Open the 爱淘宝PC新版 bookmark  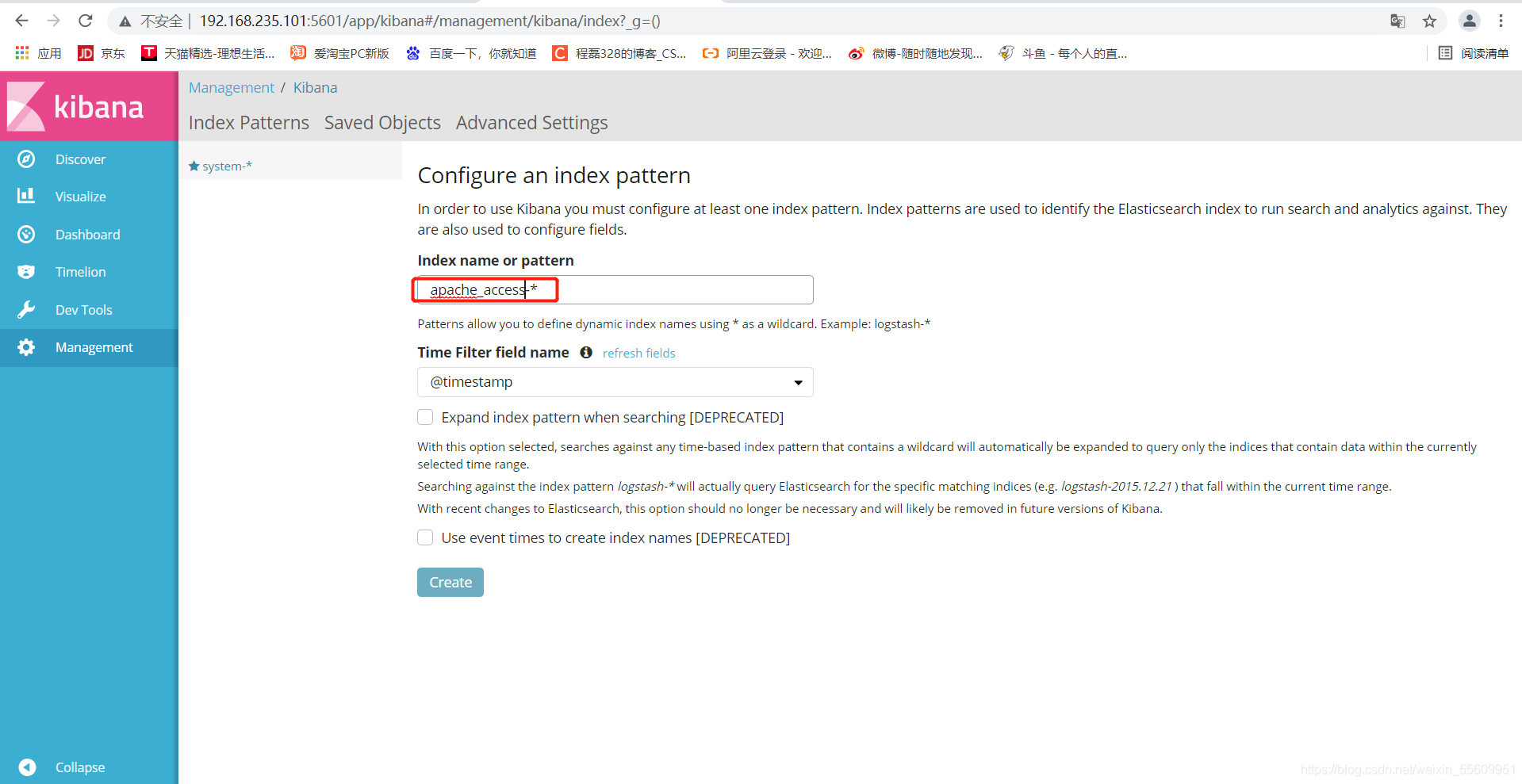coord(339,53)
